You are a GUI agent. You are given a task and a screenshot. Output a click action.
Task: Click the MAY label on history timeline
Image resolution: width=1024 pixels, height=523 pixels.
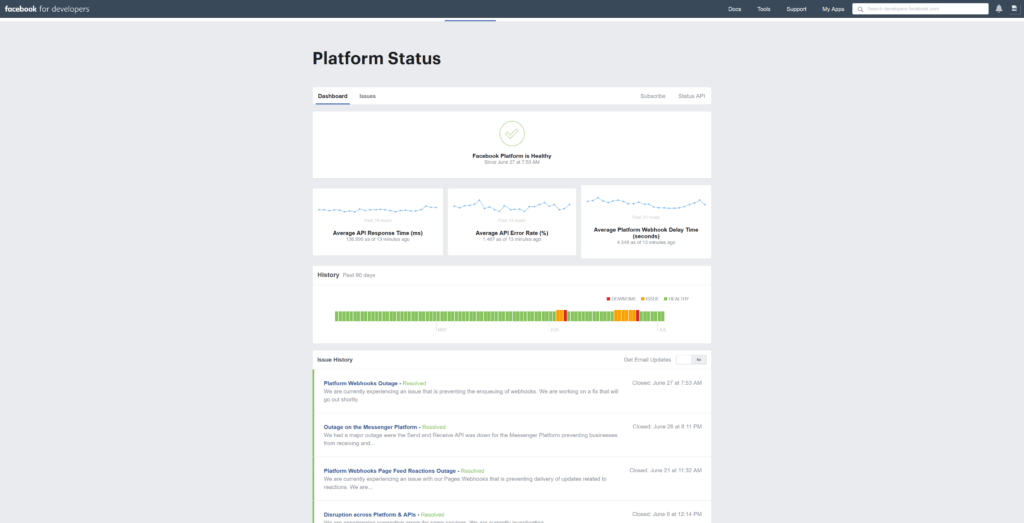[x=442, y=330]
